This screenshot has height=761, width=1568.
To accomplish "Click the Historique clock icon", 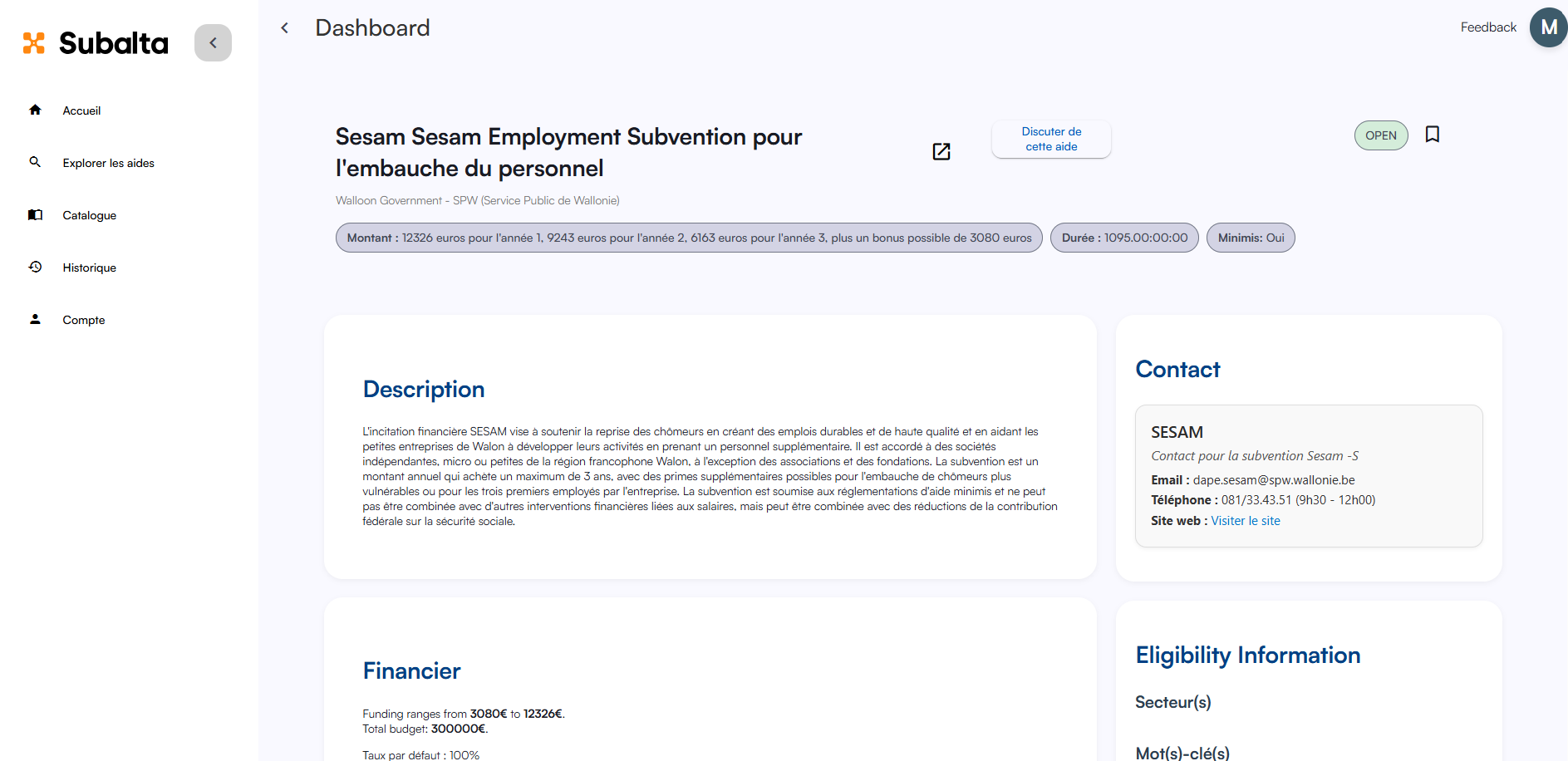I will (35, 267).
